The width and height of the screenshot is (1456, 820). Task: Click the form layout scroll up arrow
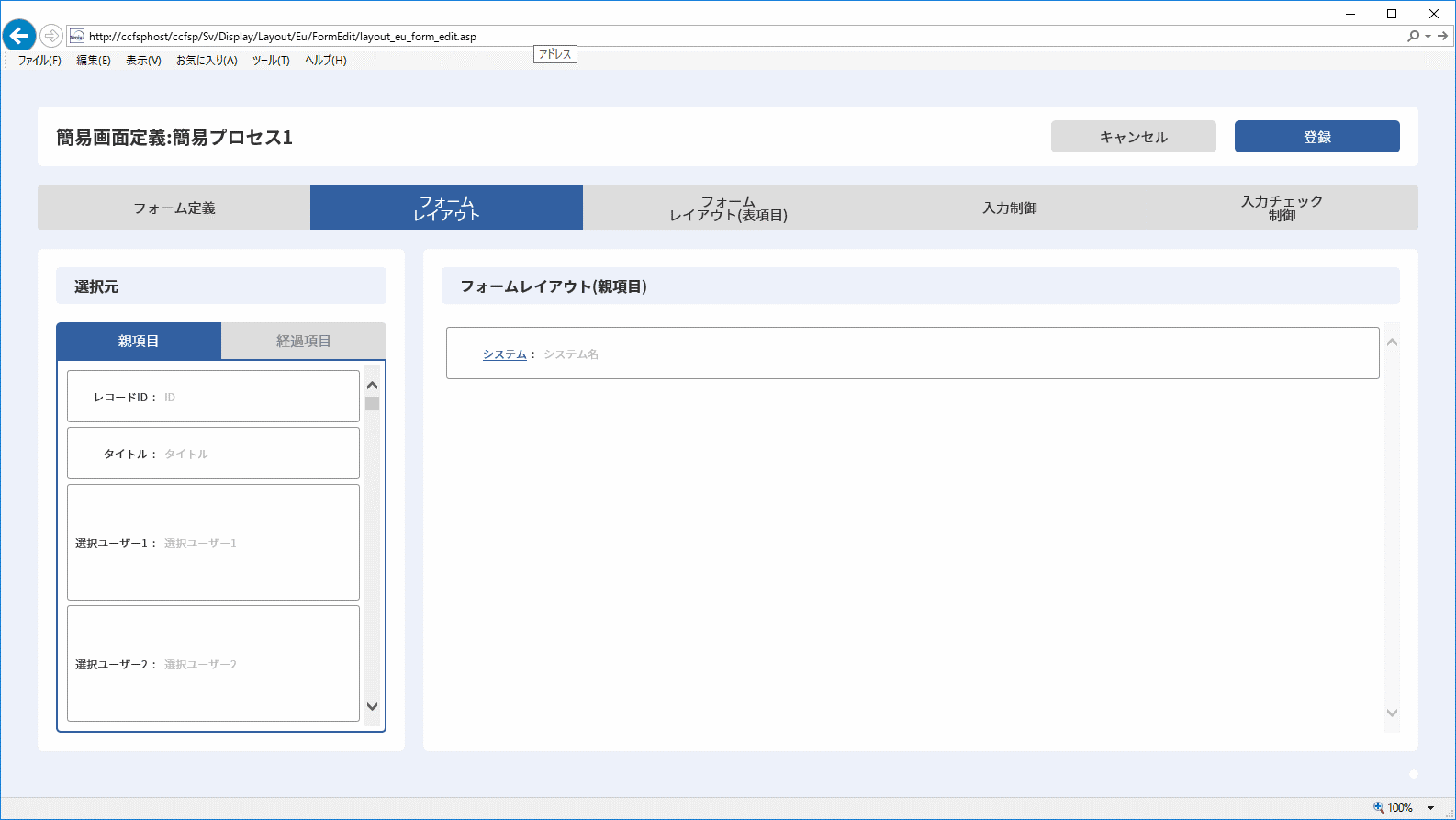coord(1392,342)
